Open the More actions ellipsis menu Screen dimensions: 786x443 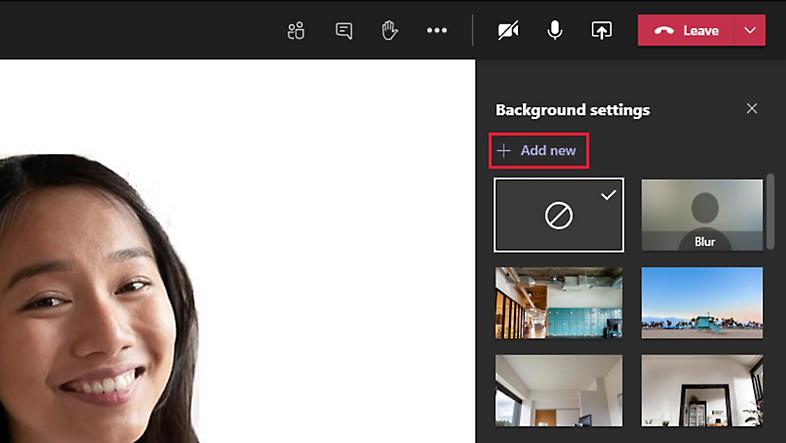(437, 30)
